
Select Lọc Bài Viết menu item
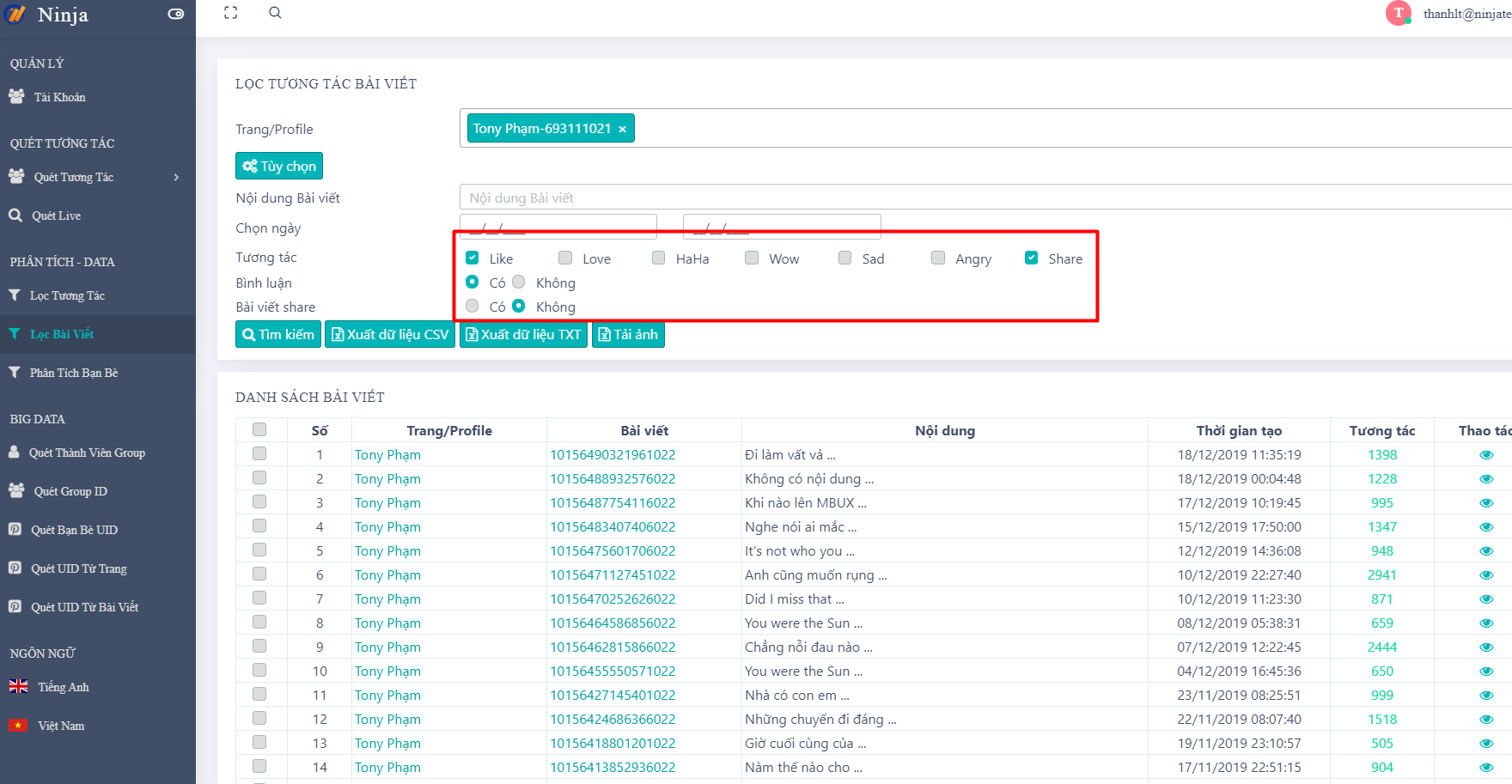coord(98,334)
